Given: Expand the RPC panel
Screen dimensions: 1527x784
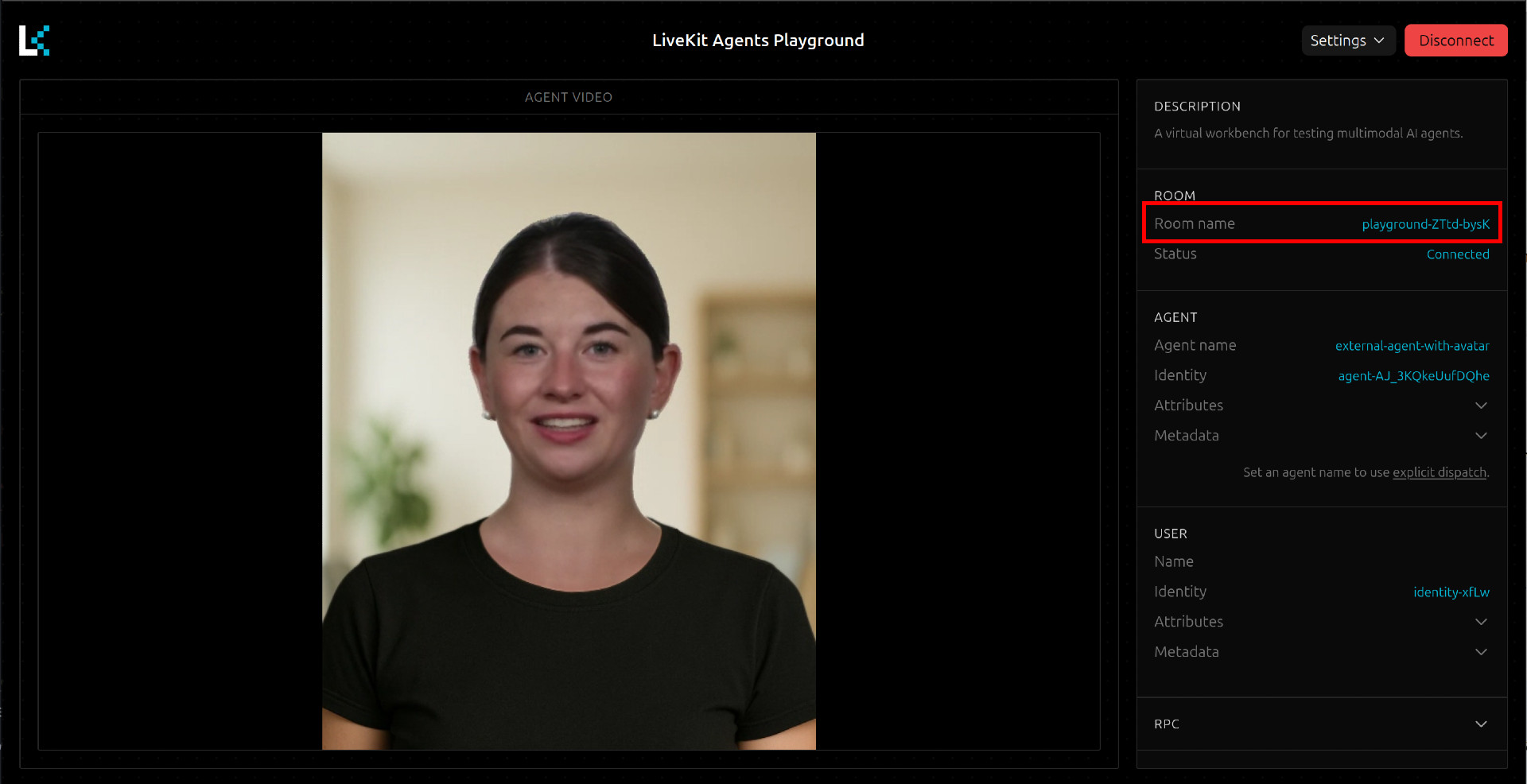Looking at the screenshot, I should click(1480, 724).
